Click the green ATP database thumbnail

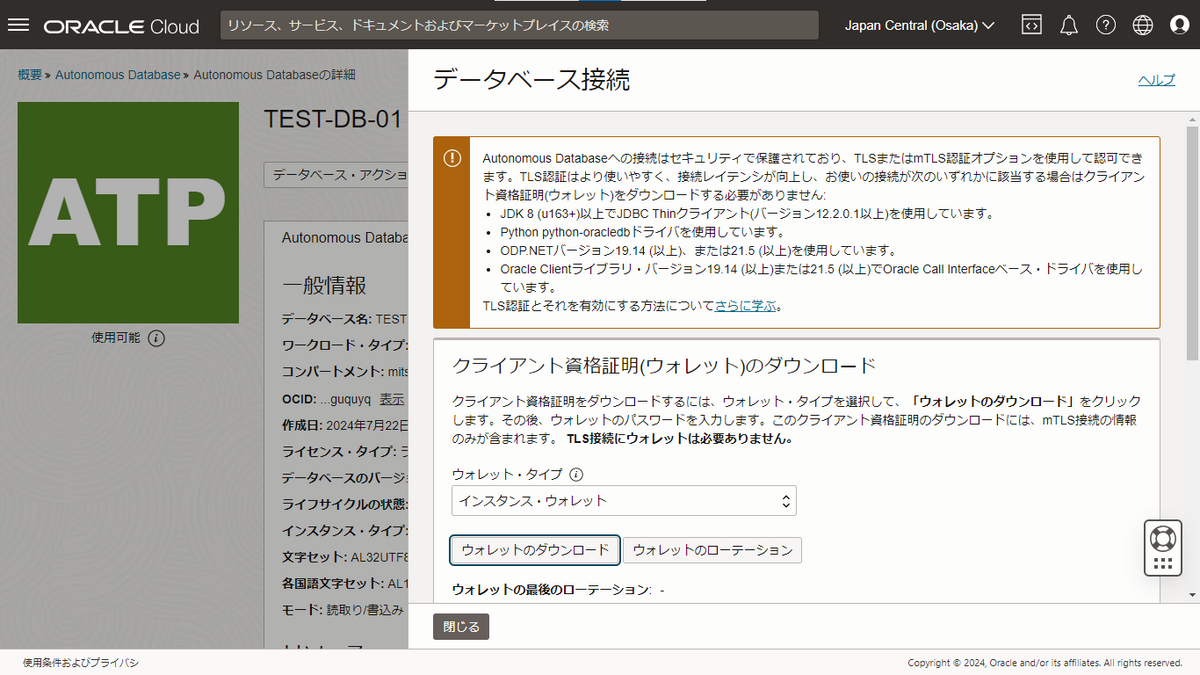(x=128, y=212)
